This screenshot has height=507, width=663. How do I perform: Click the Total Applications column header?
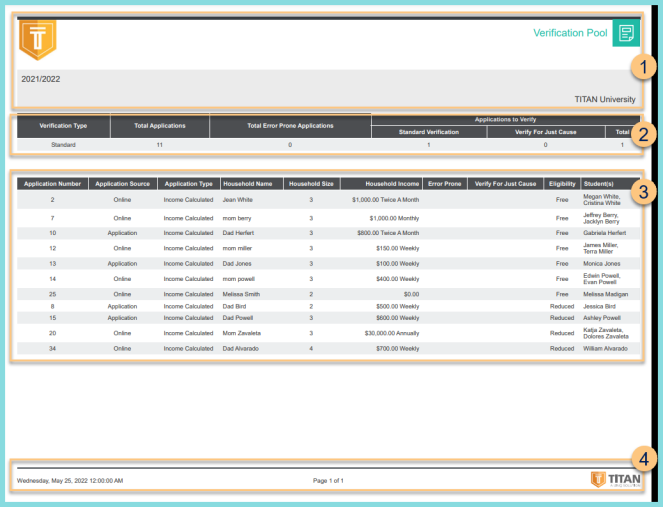coord(160,126)
